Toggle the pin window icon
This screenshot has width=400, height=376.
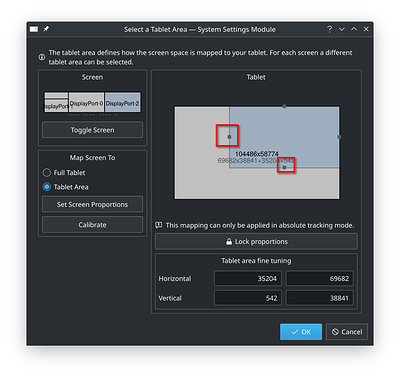[x=46, y=29]
